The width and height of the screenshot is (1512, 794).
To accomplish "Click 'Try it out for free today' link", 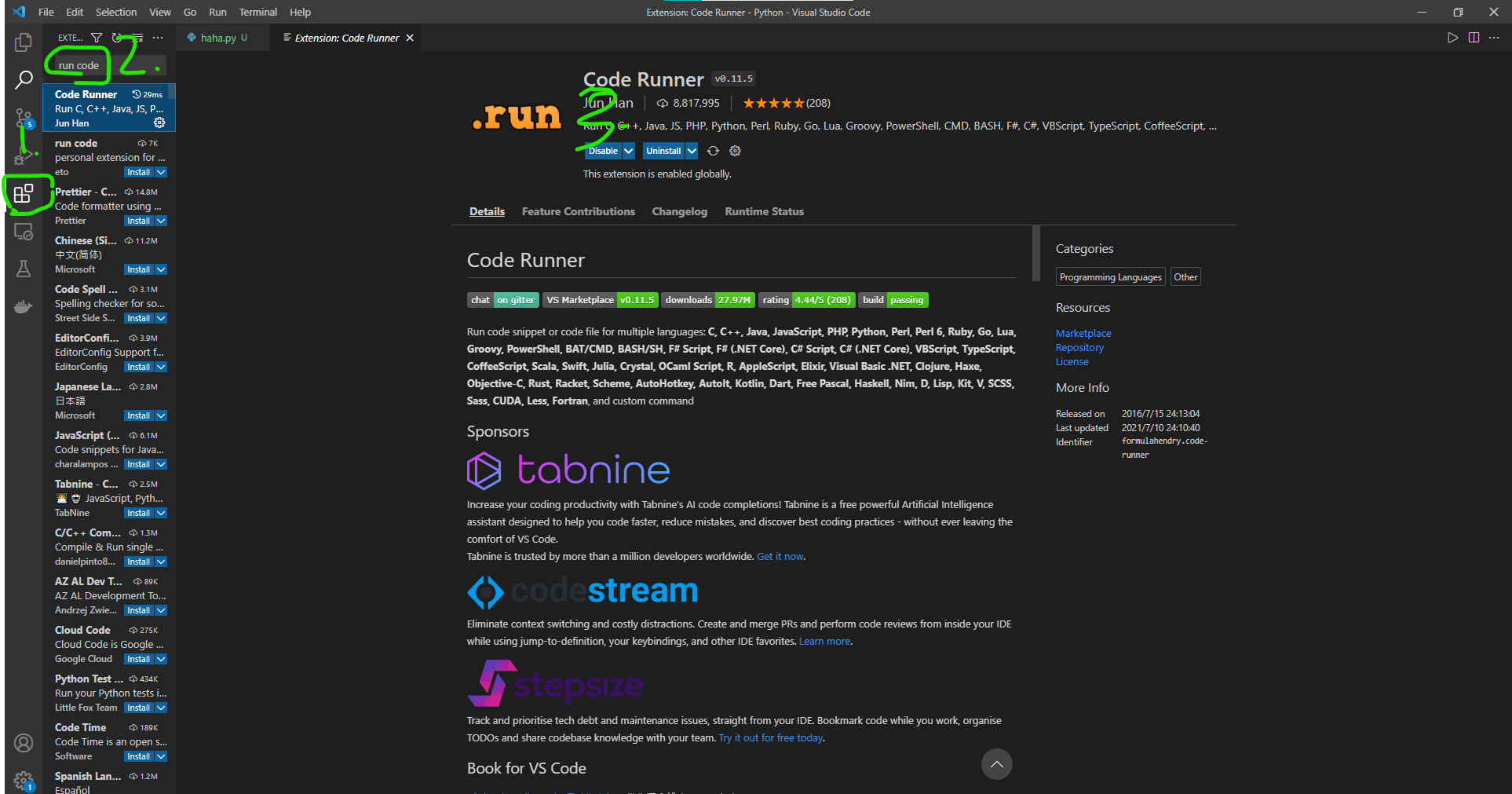I will coord(771,738).
